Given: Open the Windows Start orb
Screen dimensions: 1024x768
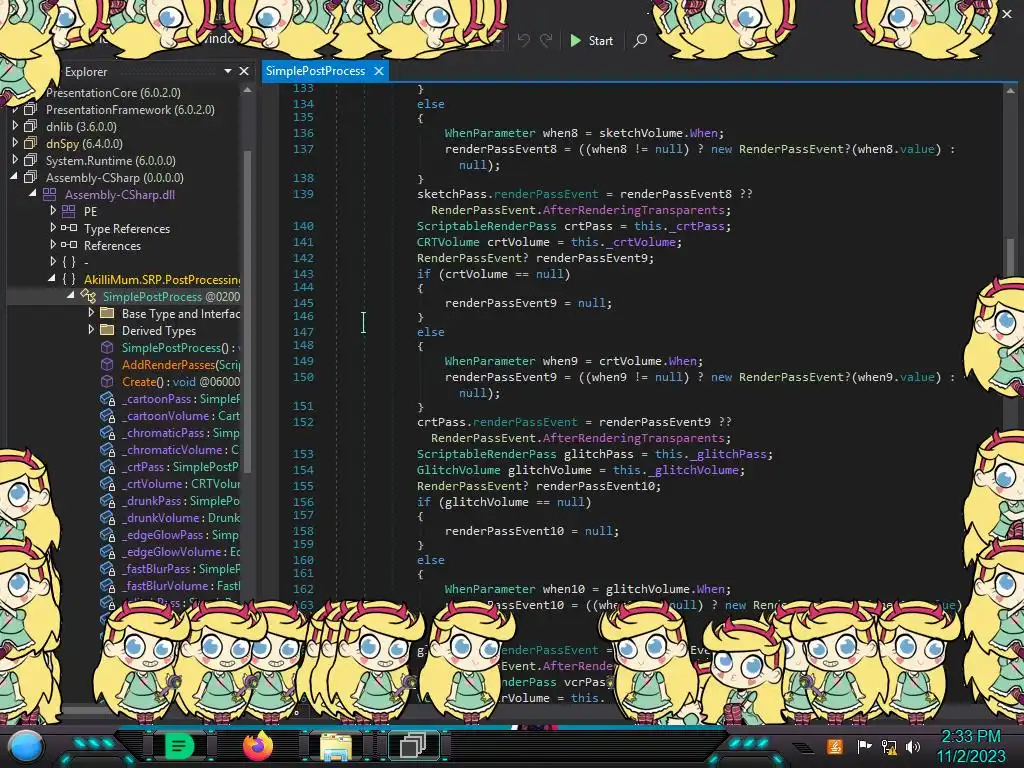Looking at the screenshot, I should coord(26,746).
